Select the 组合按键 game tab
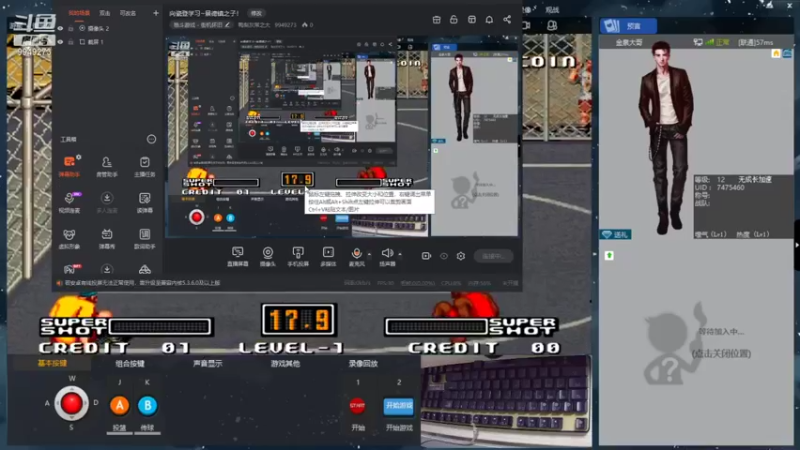800x450 pixels. click(x=130, y=363)
